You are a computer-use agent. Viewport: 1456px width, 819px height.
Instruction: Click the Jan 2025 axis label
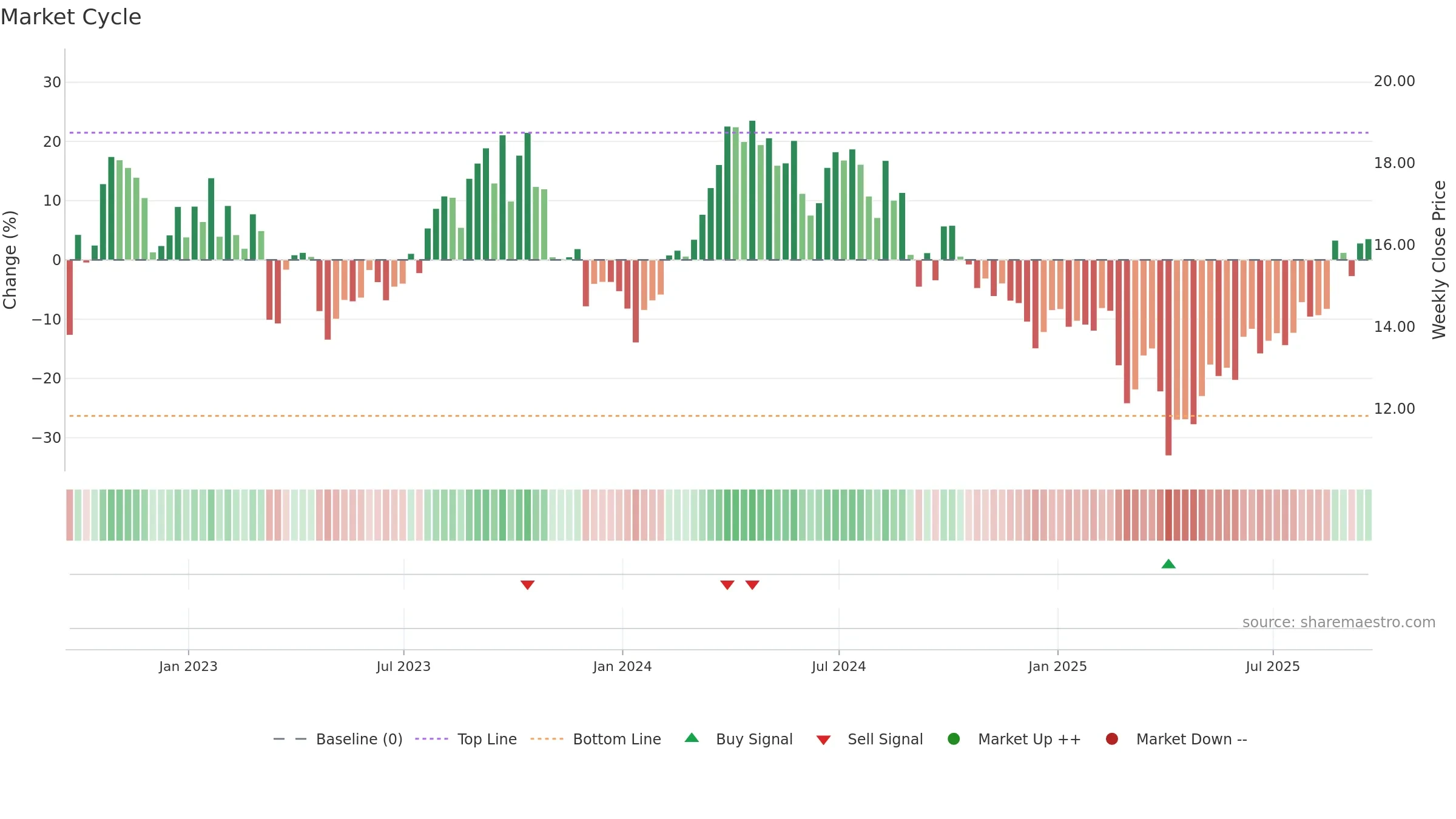click(1057, 667)
